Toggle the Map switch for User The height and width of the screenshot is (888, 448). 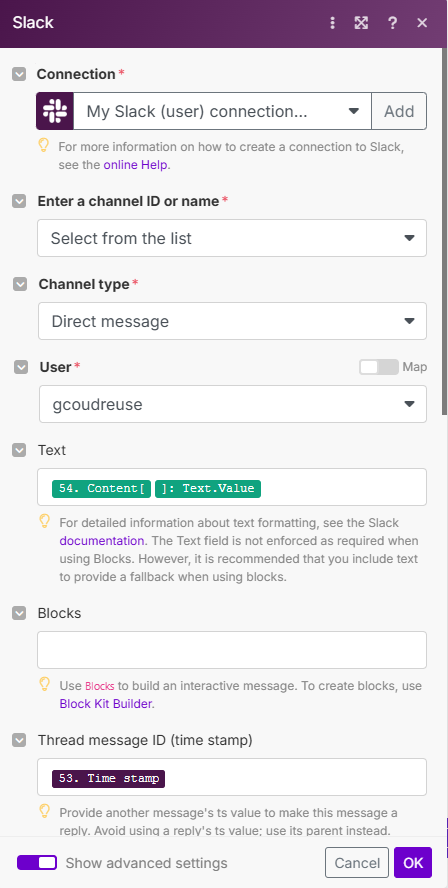pos(378,367)
